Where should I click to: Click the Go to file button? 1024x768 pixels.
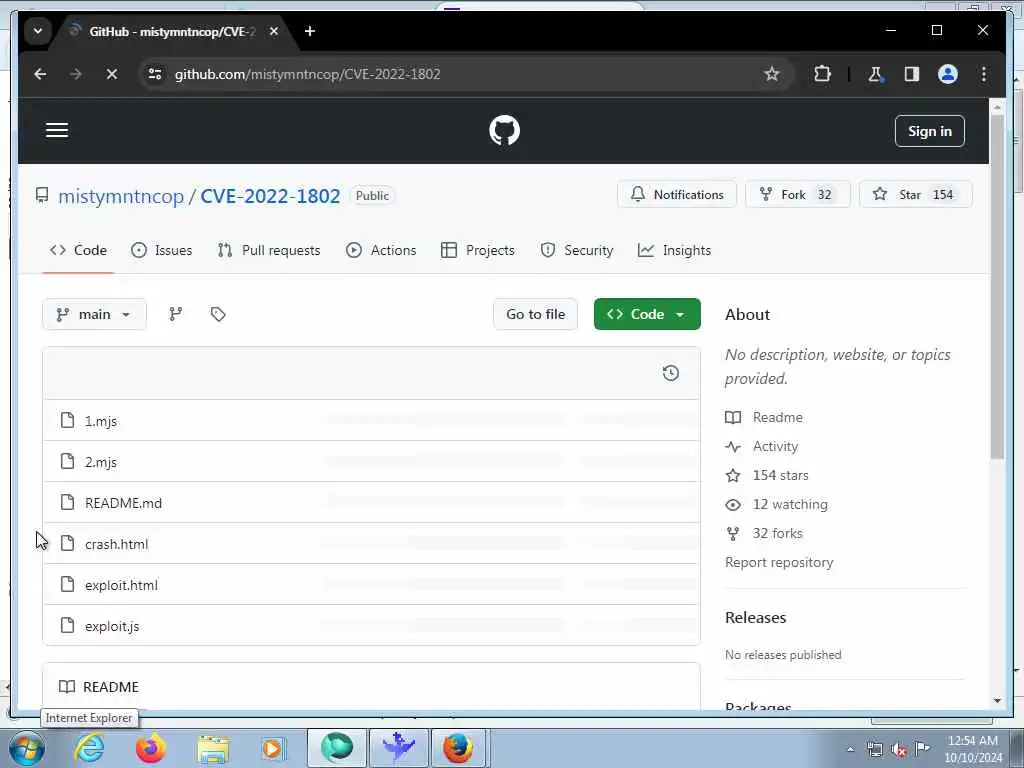pos(536,314)
